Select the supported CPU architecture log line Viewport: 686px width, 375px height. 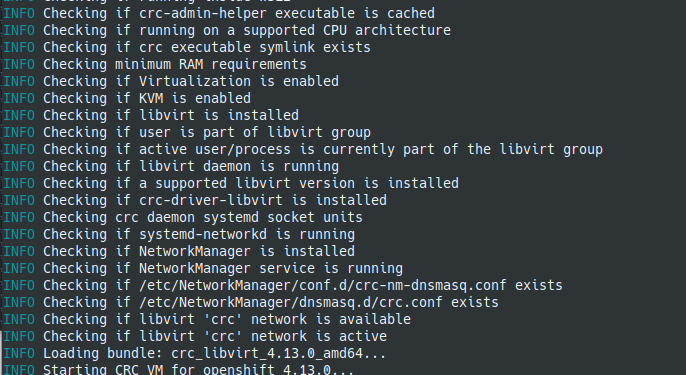tap(227, 31)
